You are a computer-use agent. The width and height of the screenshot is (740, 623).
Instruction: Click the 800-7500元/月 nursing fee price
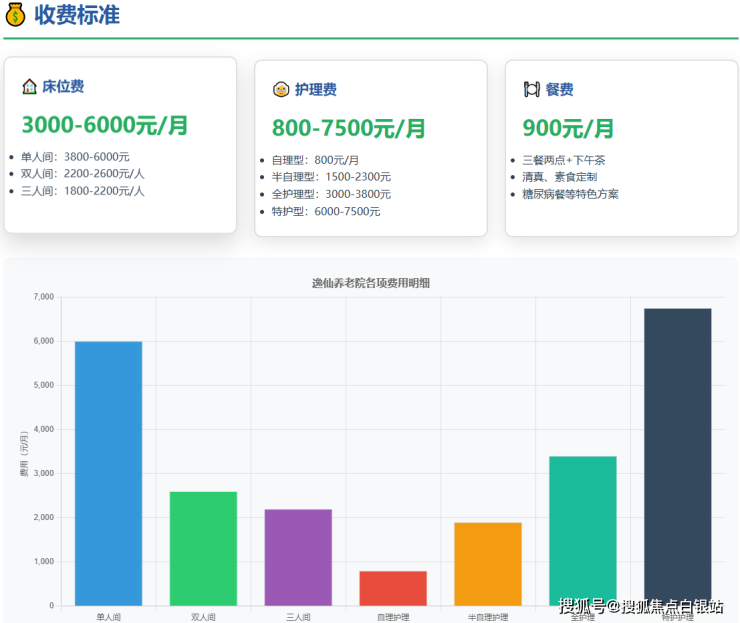349,129
